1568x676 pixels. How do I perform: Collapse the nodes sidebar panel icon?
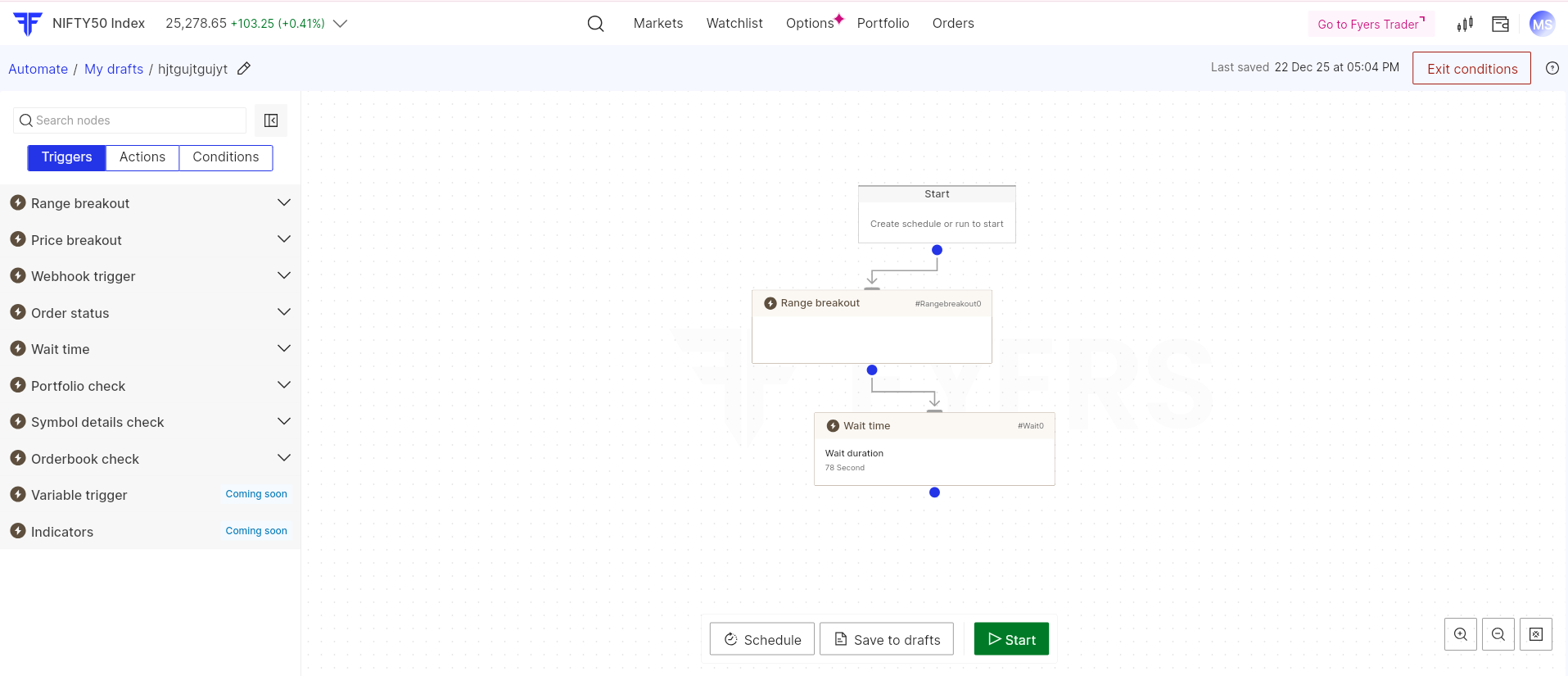[x=271, y=120]
